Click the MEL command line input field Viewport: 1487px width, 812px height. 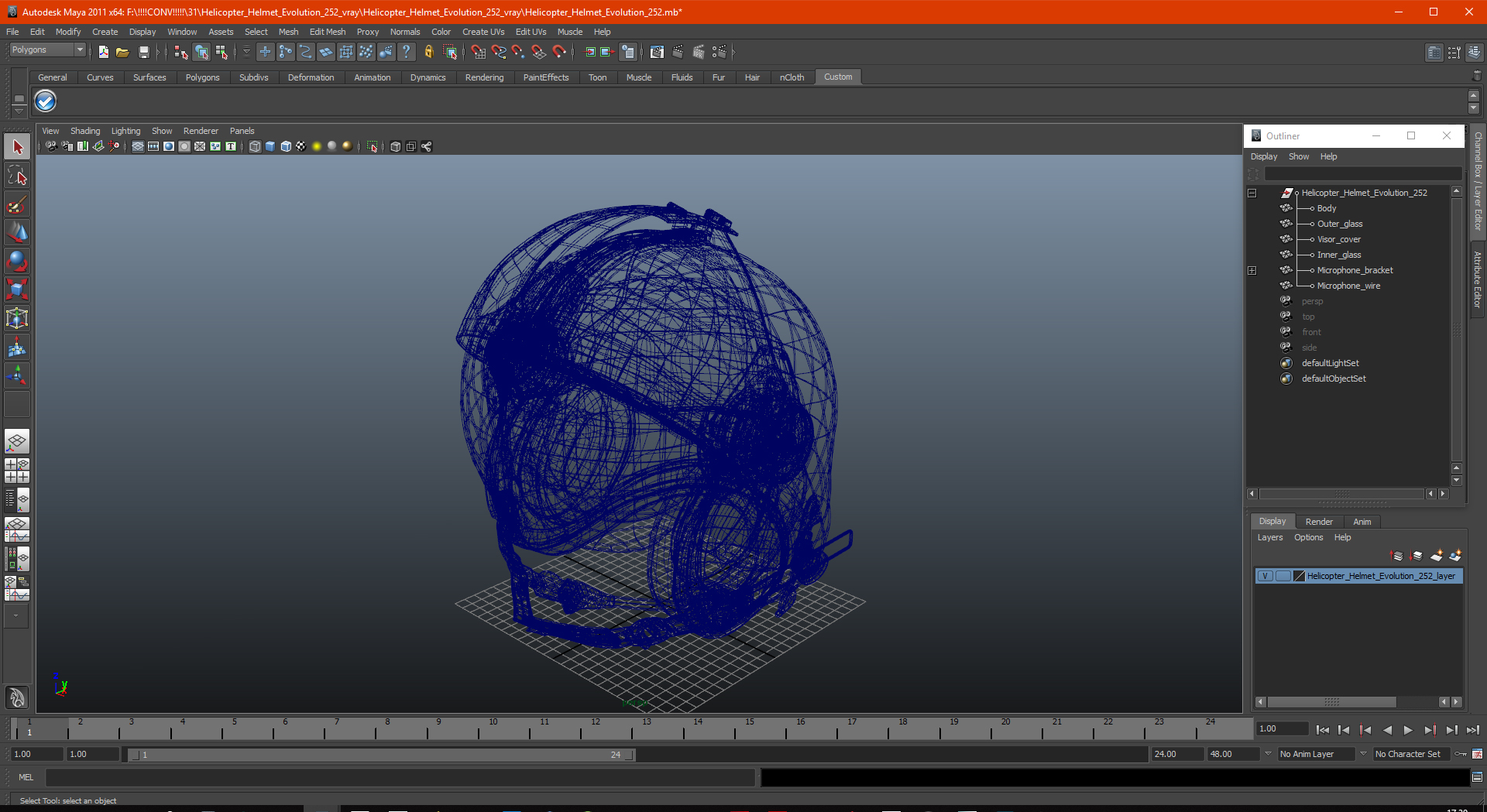click(x=400, y=777)
